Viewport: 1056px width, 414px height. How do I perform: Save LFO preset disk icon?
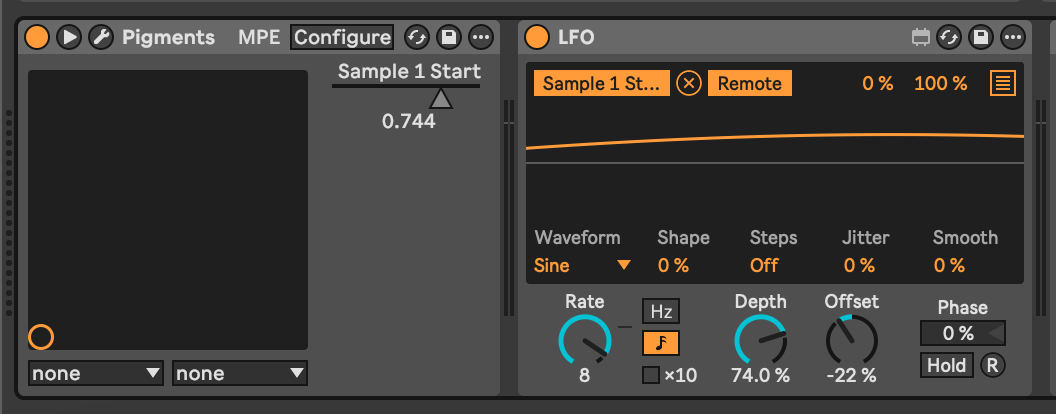(x=981, y=37)
